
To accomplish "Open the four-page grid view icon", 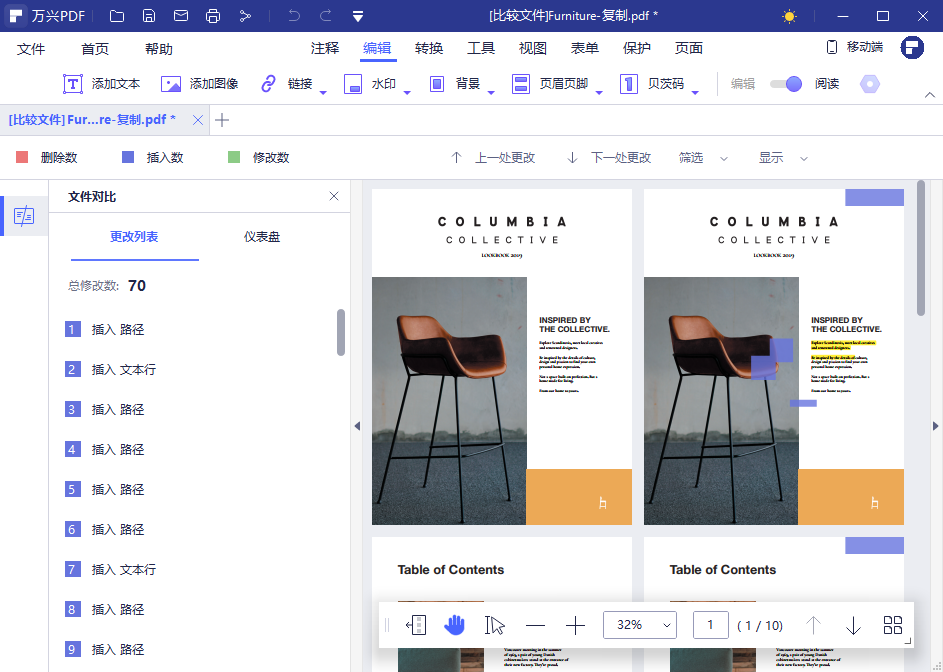I will point(892,624).
